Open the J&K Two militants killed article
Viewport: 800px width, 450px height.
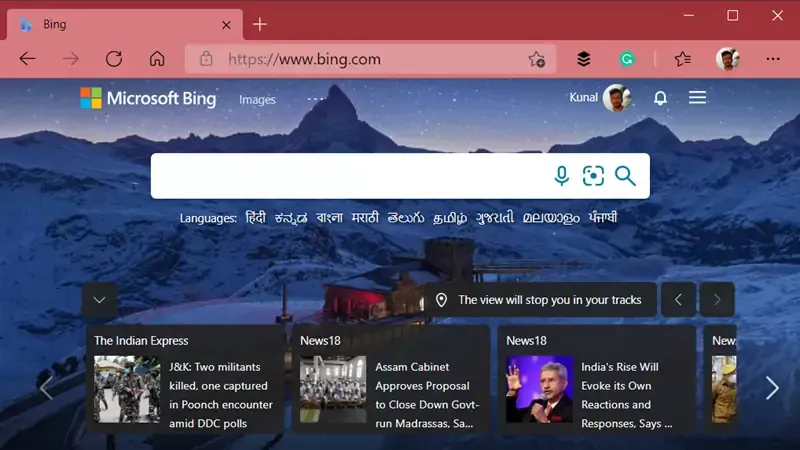pyautogui.click(x=221, y=395)
